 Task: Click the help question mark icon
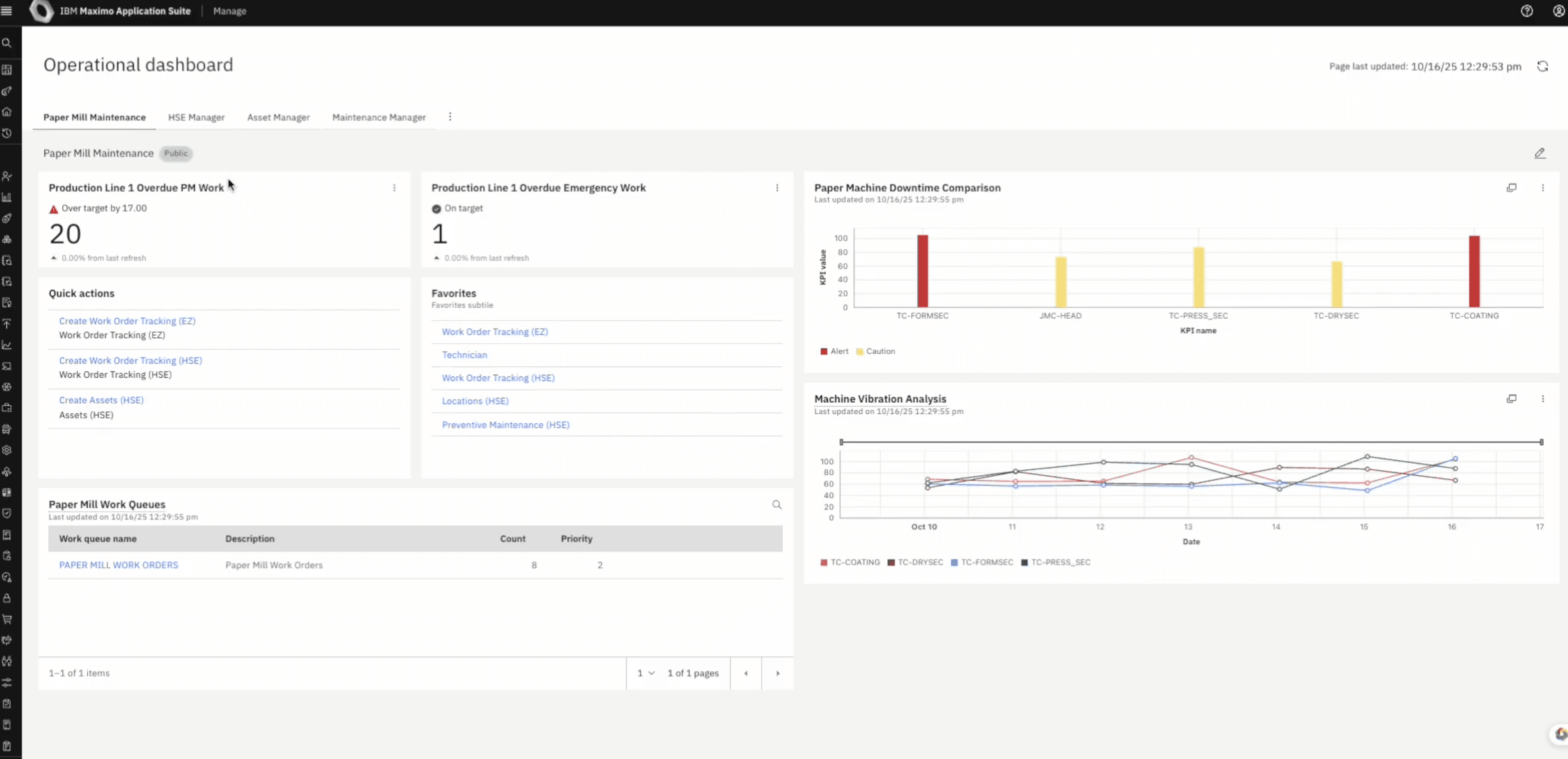1527,11
